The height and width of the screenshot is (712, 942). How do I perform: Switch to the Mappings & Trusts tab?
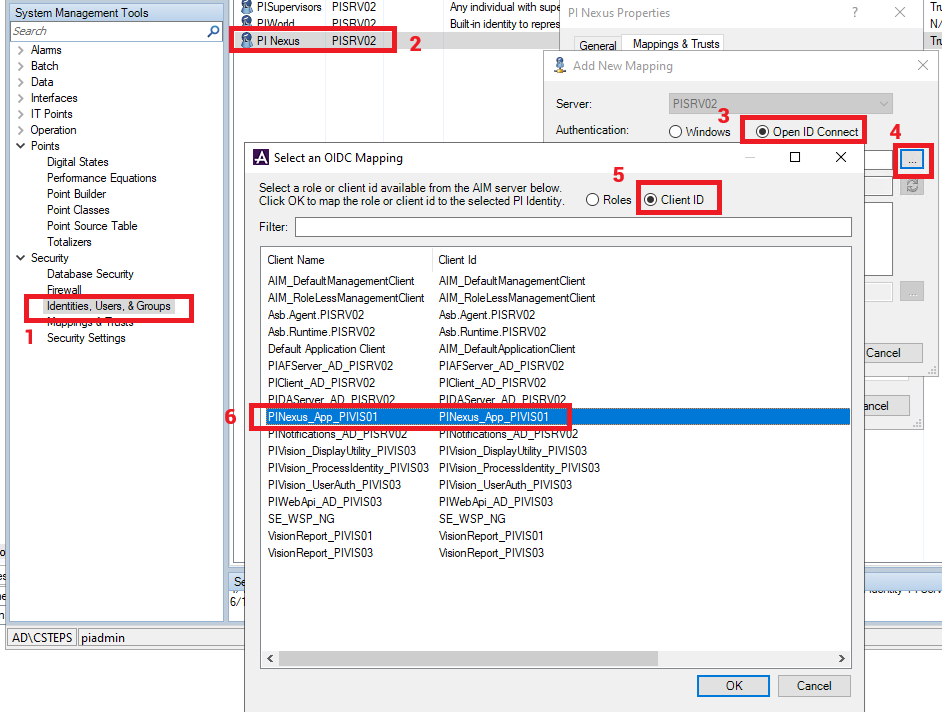(676, 44)
